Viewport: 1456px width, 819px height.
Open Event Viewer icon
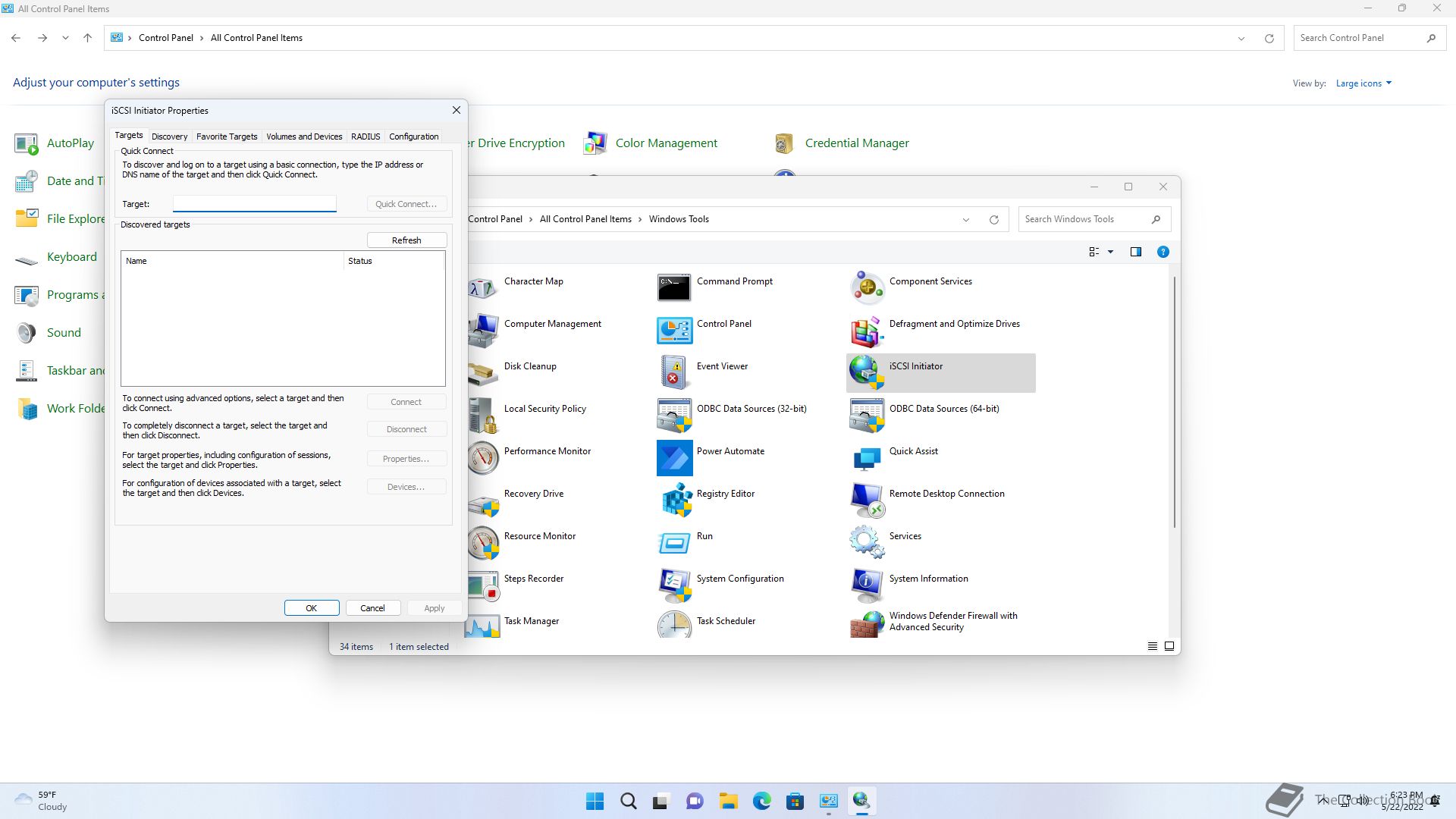[x=674, y=373]
